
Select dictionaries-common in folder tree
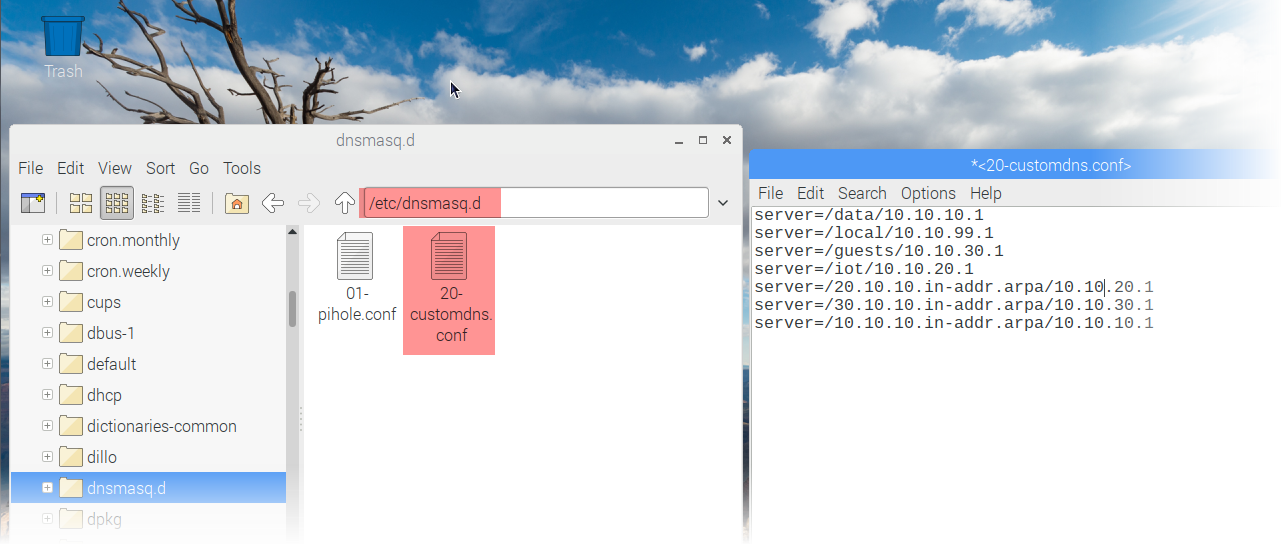[162, 426]
